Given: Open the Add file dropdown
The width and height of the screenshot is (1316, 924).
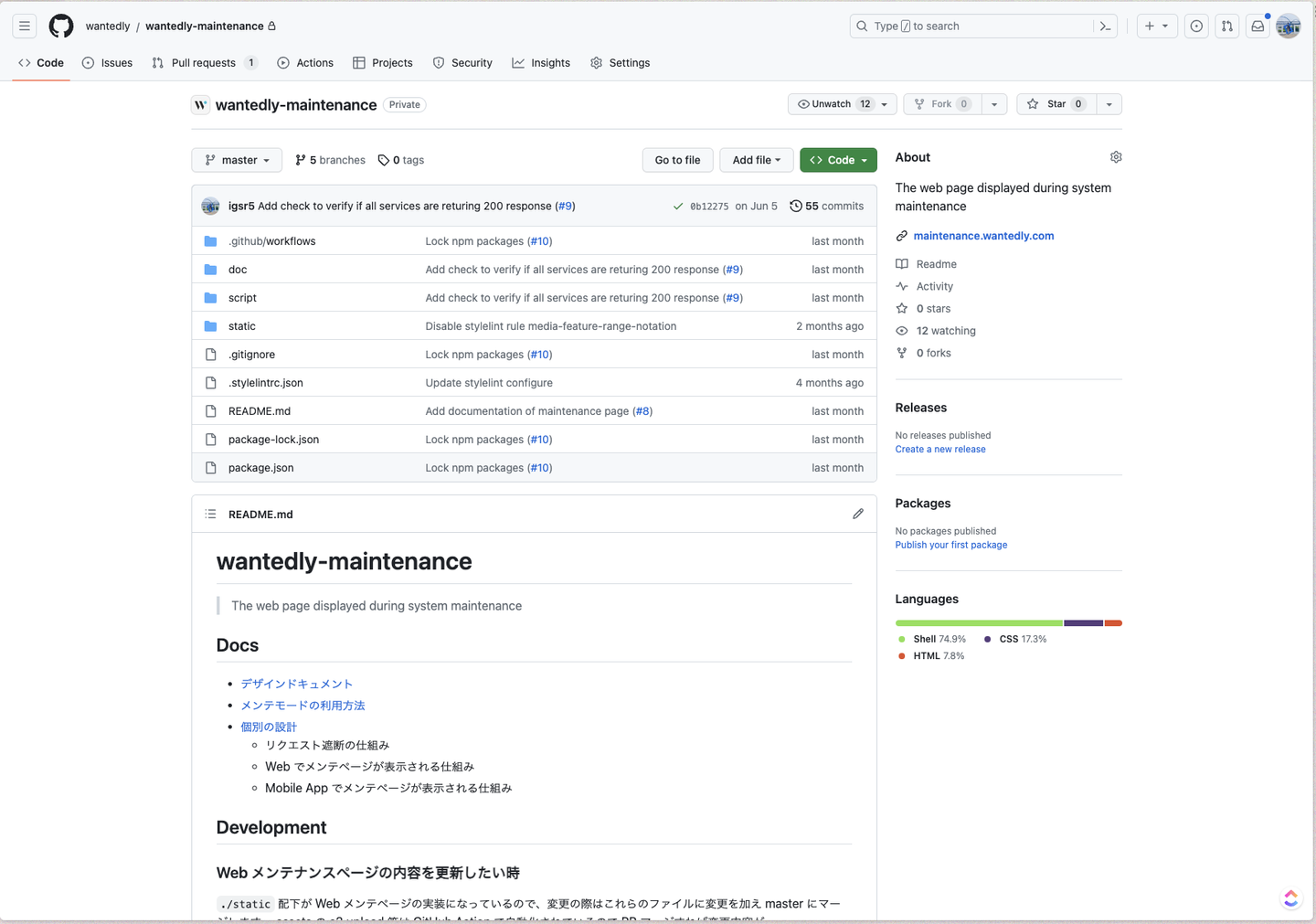Looking at the screenshot, I should 756,160.
